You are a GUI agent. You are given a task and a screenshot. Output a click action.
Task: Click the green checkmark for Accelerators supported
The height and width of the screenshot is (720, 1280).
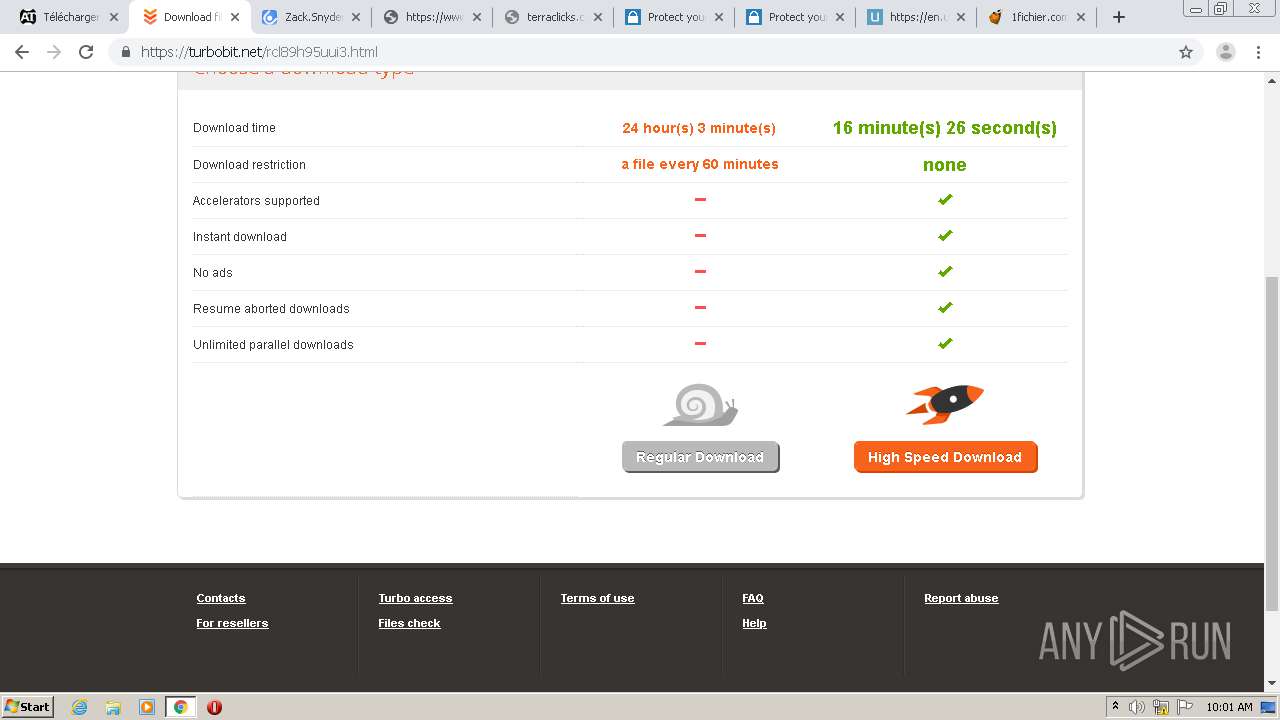click(945, 199)
